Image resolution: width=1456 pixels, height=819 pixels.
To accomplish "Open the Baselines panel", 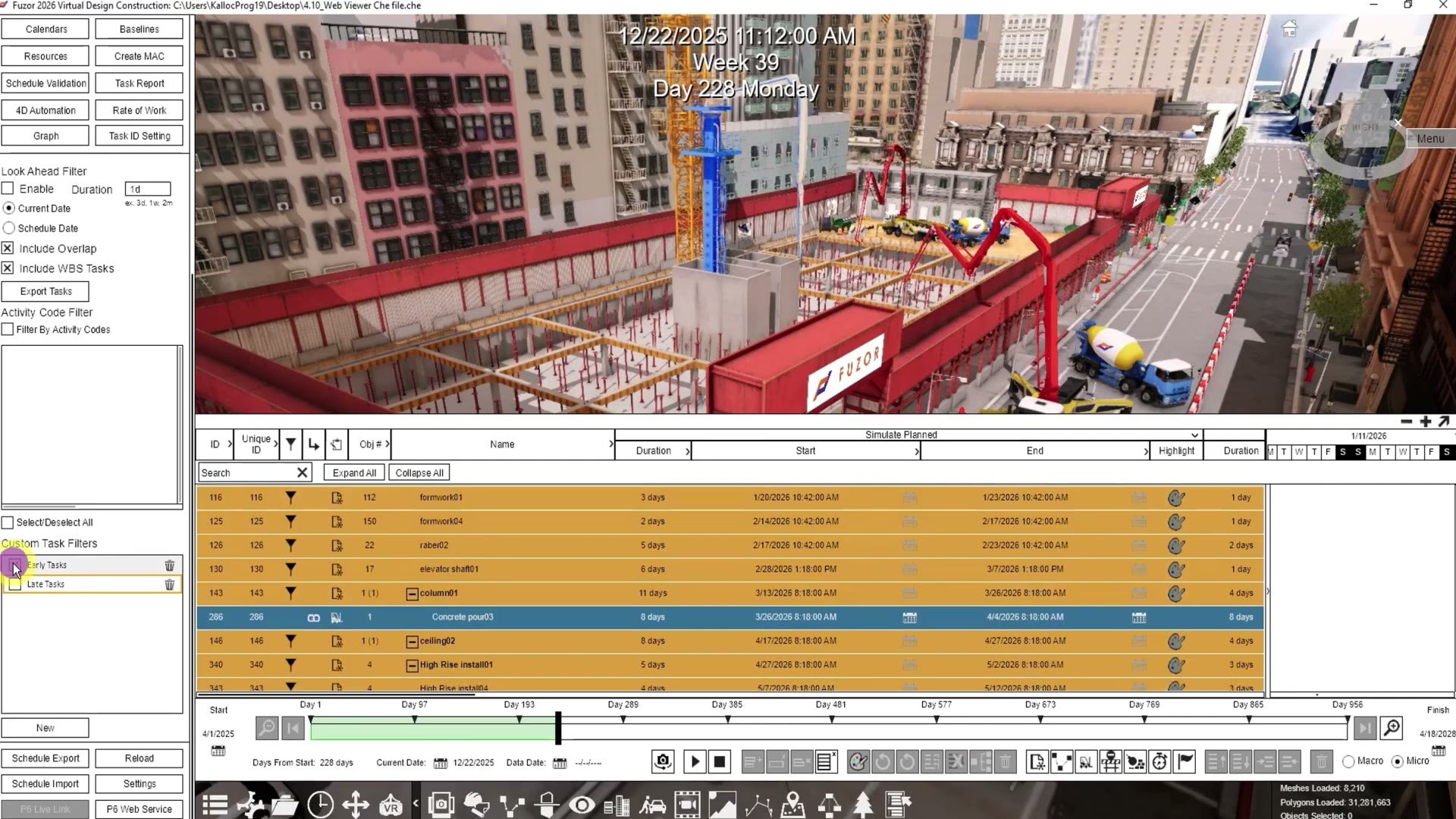I will 140,29.
